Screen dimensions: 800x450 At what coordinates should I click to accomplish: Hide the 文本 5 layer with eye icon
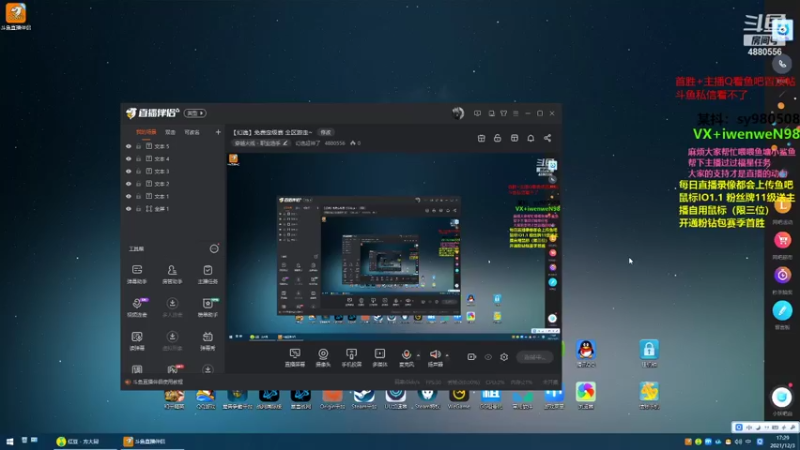(x=129, y=146)
